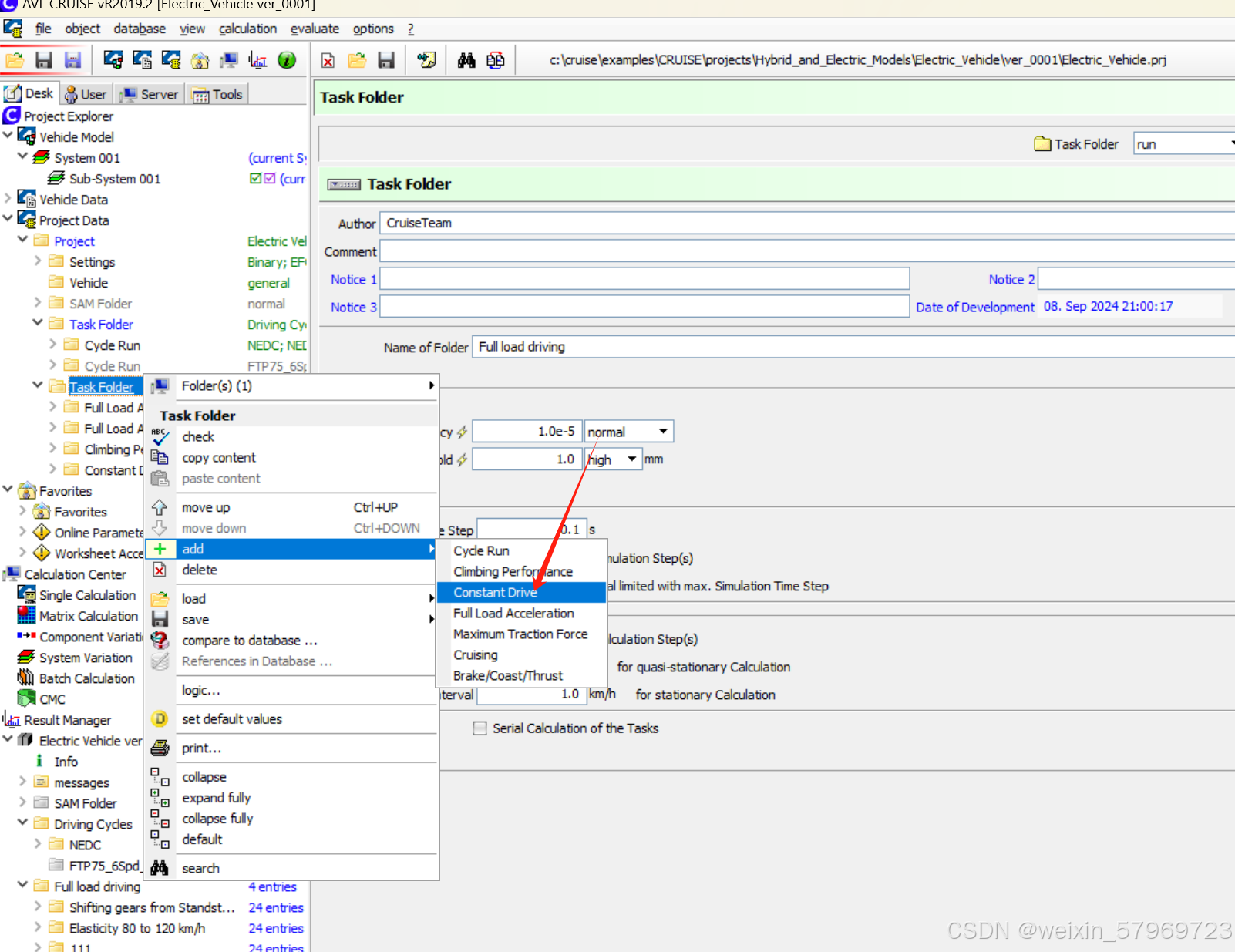This screenshot has width=1235, height=952.
Task: Click the load folder icon in right toolbar
Action: click(357, 60)
